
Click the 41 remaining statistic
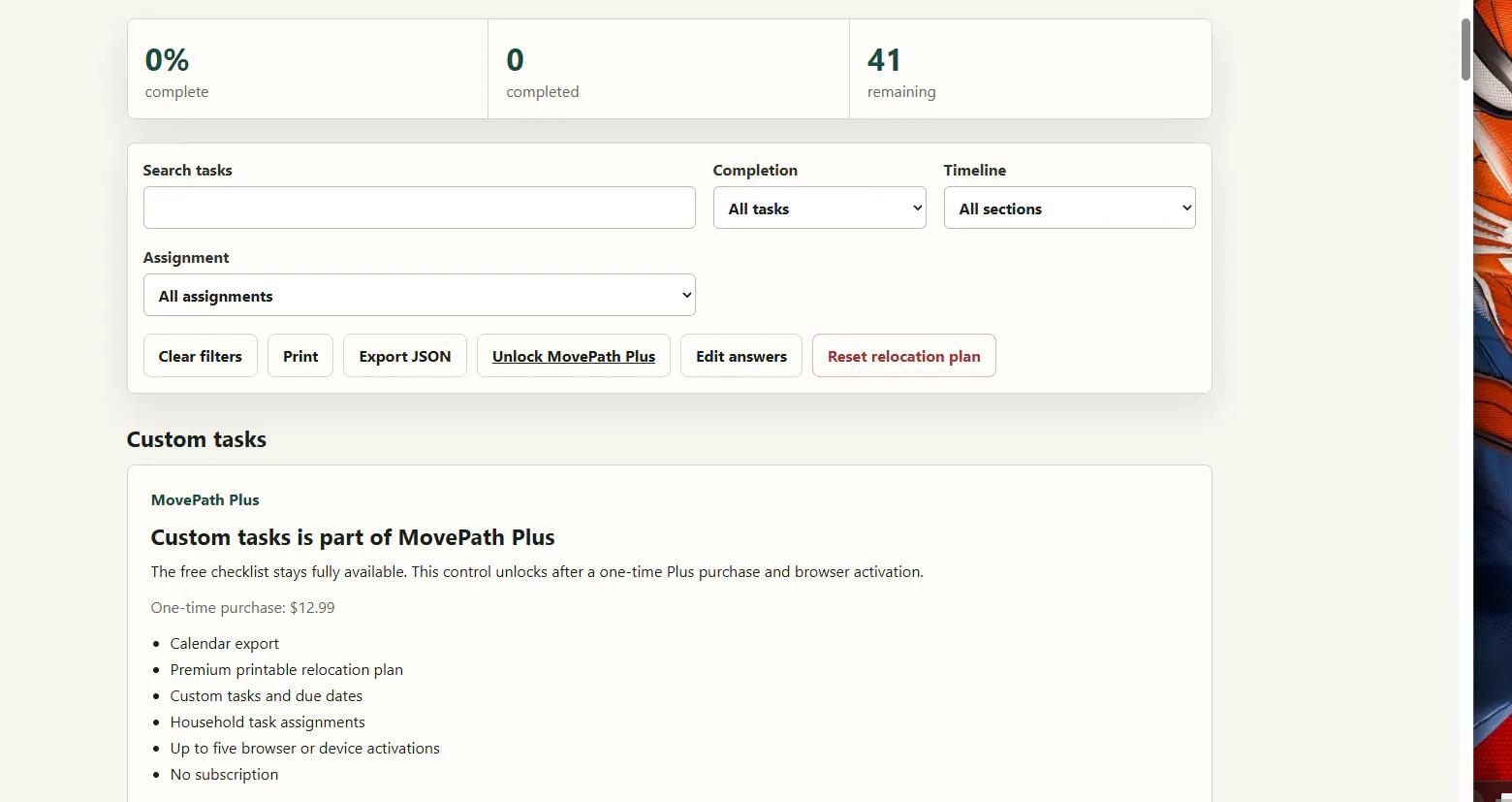[1030, 70]
